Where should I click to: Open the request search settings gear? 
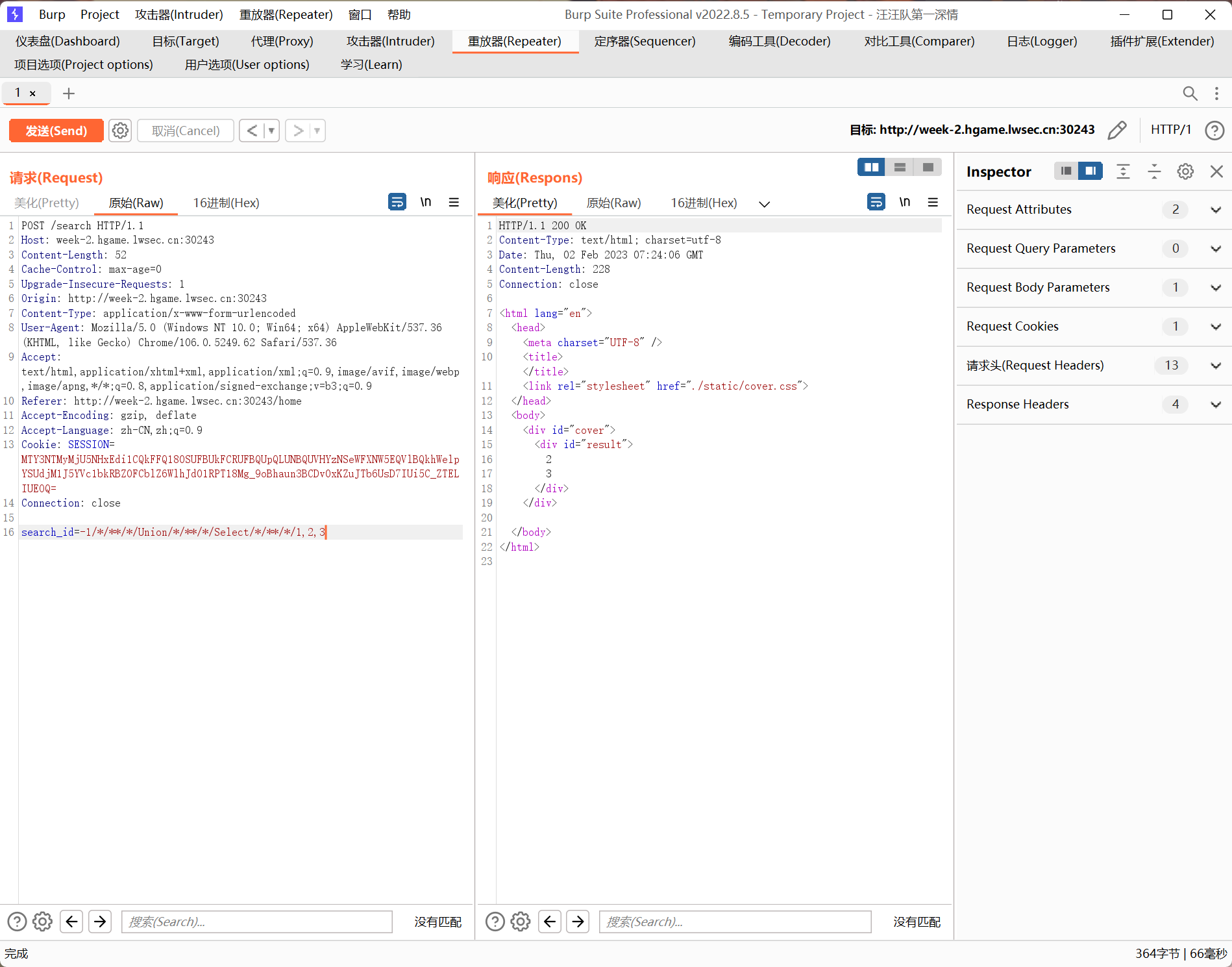43,922
